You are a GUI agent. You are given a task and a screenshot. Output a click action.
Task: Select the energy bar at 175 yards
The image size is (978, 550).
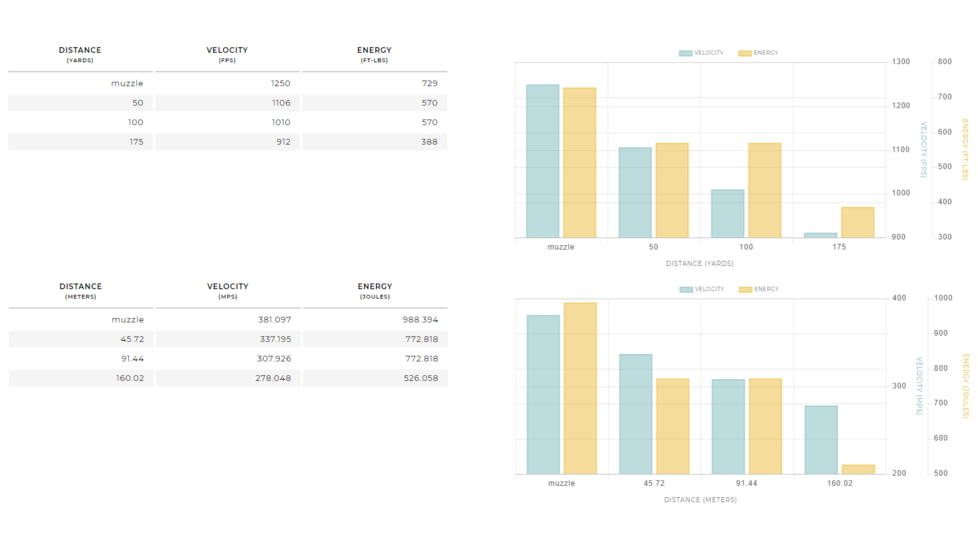tap(857, 222)
